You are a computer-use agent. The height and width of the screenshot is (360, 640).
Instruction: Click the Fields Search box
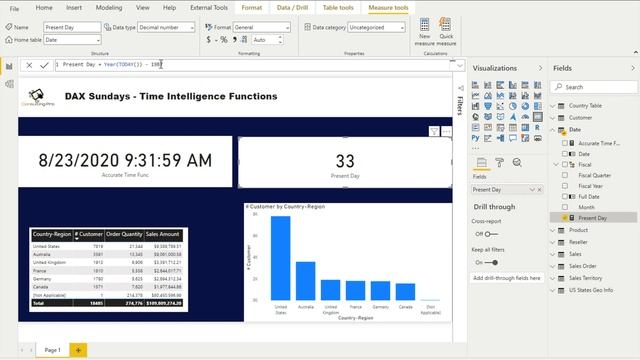594,87
